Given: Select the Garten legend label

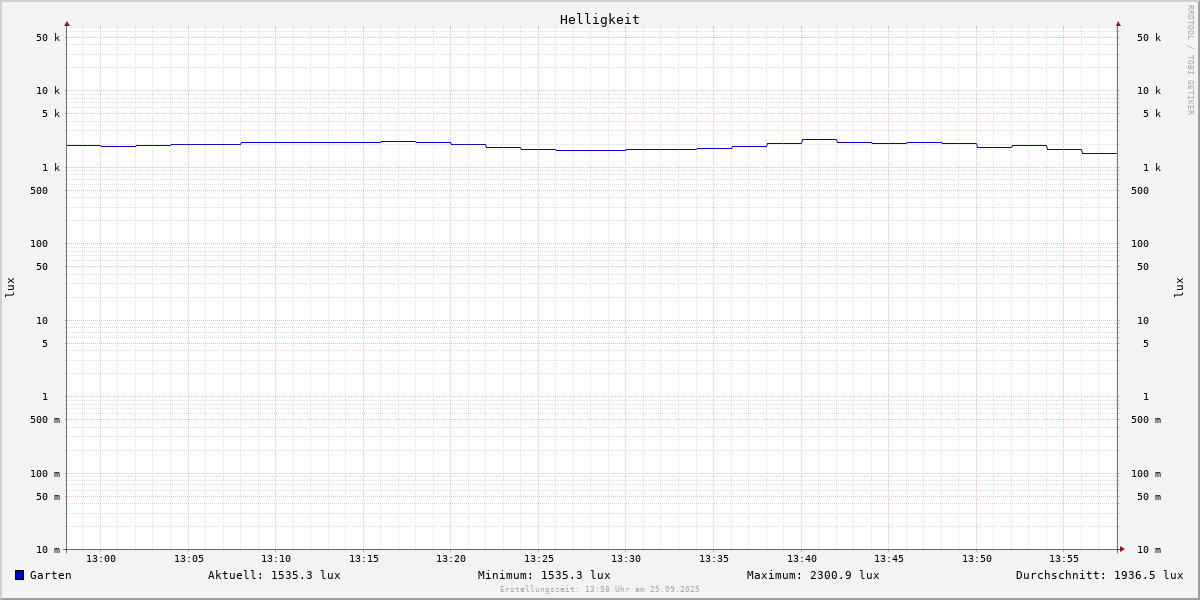Looking at the screenshot, I should tap(50, 575).
